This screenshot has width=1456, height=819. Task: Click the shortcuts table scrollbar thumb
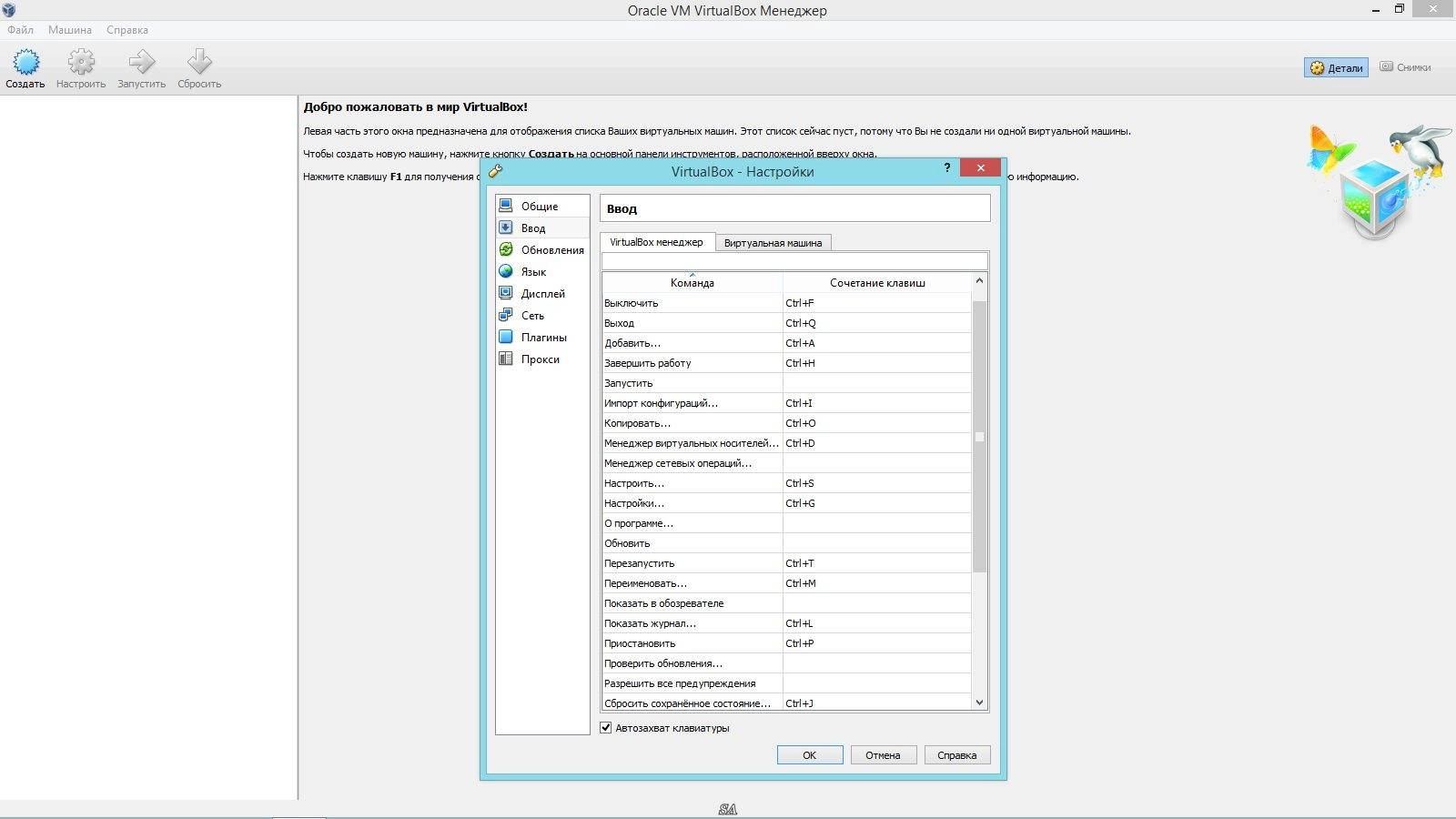(979, 436)
